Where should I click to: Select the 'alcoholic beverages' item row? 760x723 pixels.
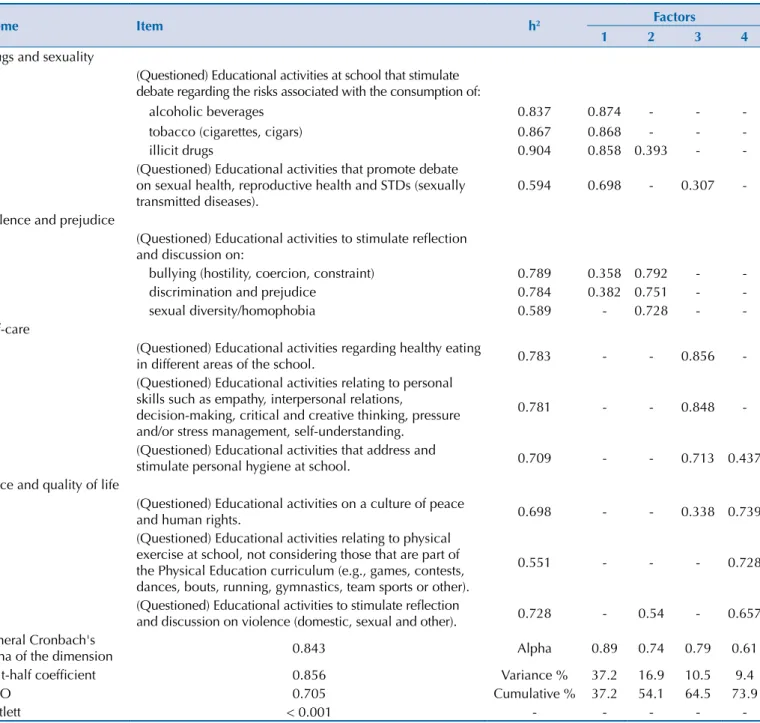click(206, 112)
